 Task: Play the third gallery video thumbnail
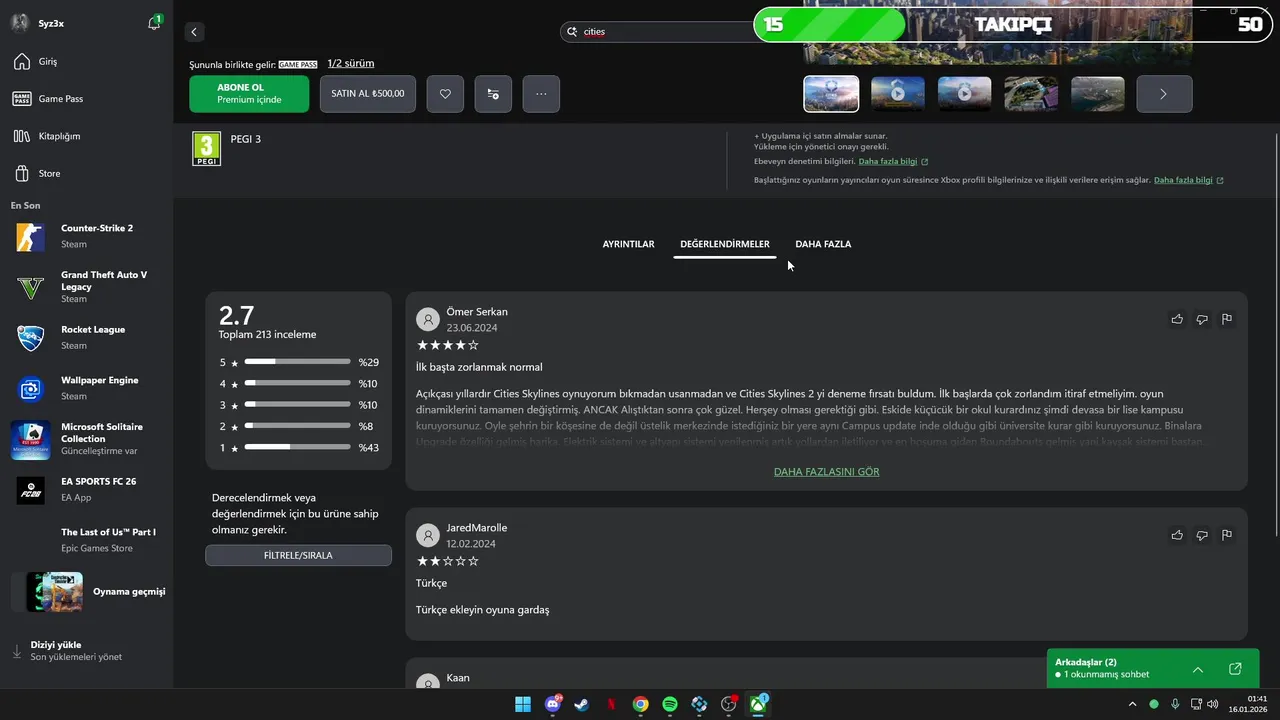pos(965,94)
